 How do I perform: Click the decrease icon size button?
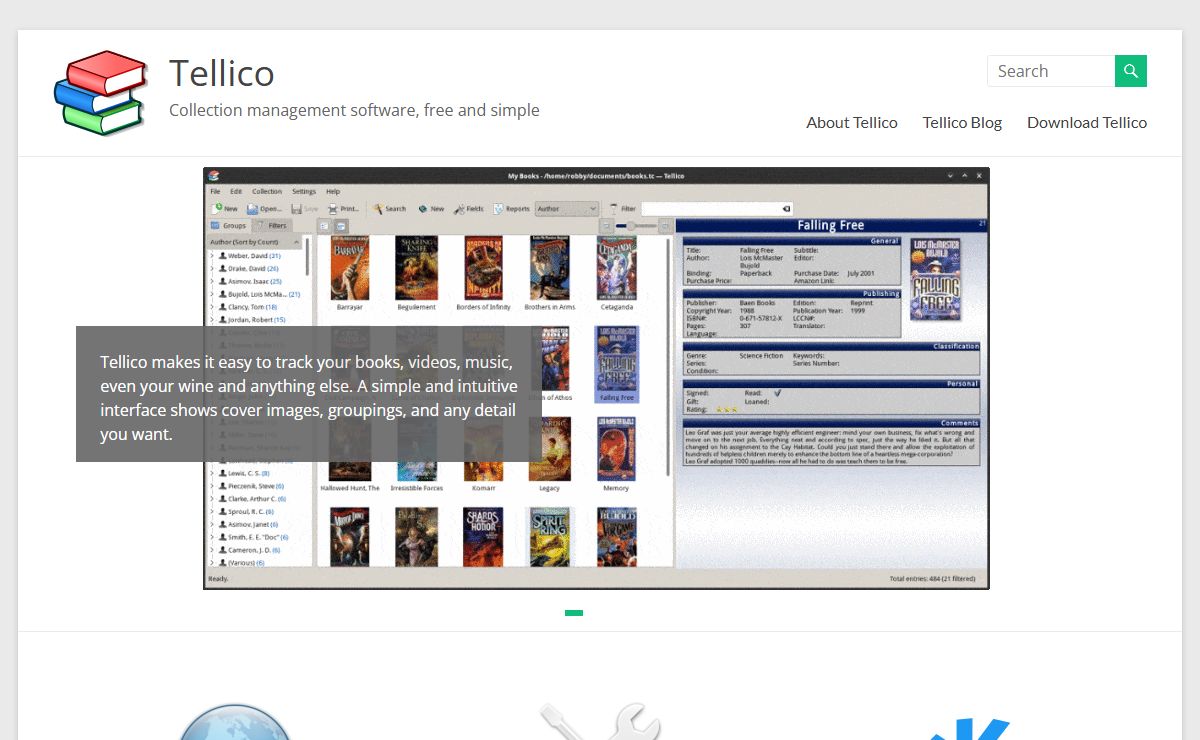(x=606, y=226)
